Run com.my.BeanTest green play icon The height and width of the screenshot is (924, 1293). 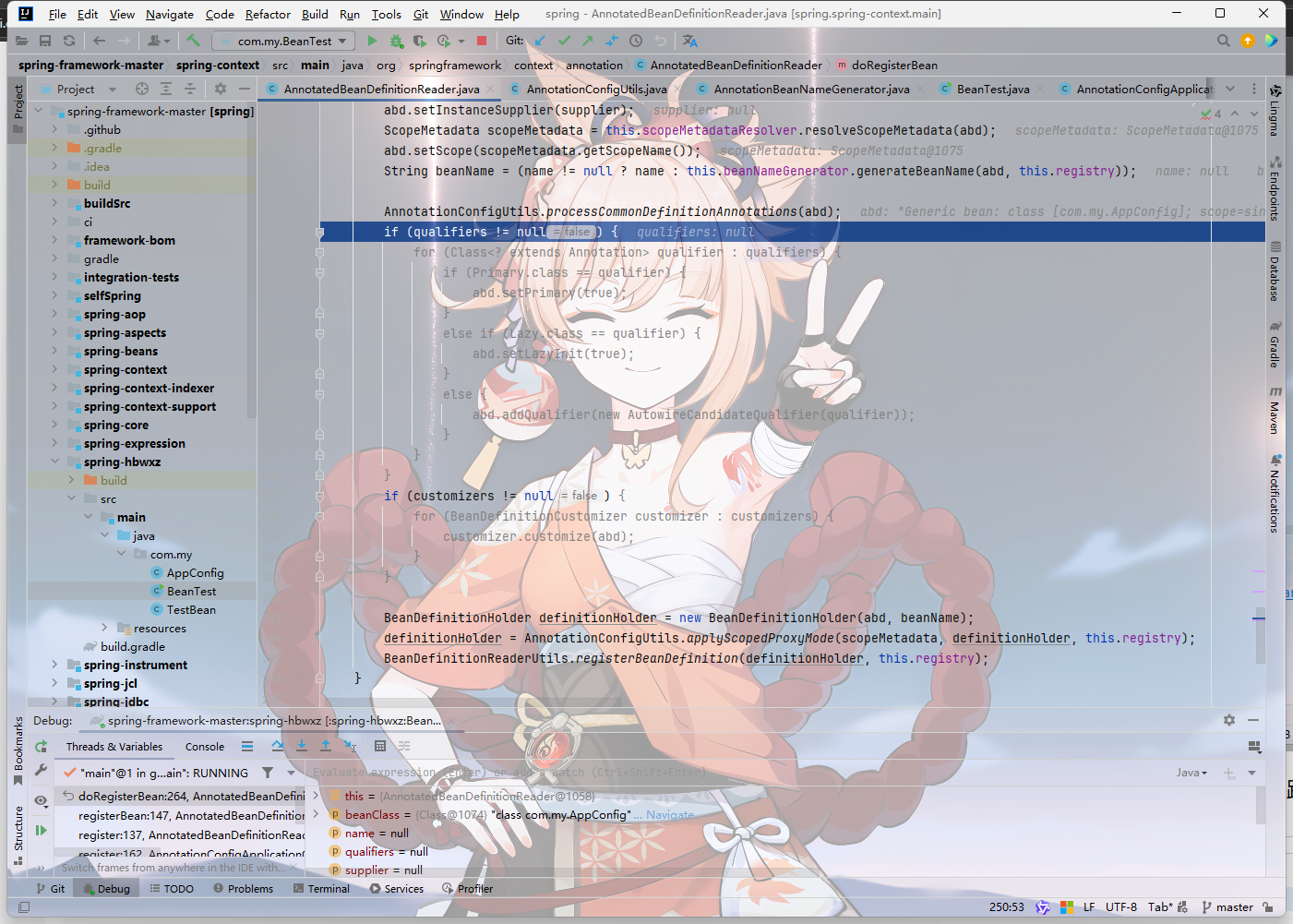[372, 41]
